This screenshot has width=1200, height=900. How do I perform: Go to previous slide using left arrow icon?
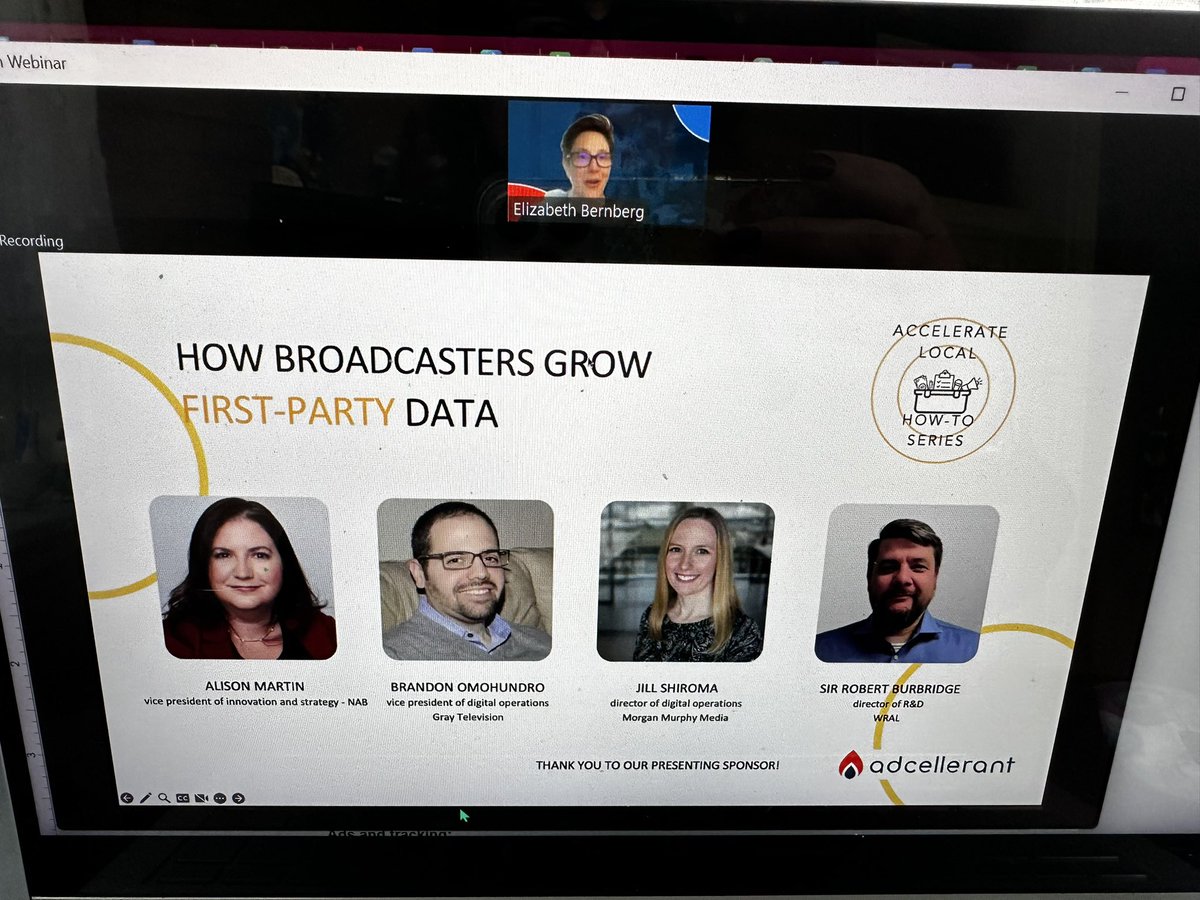click(127, 797)
